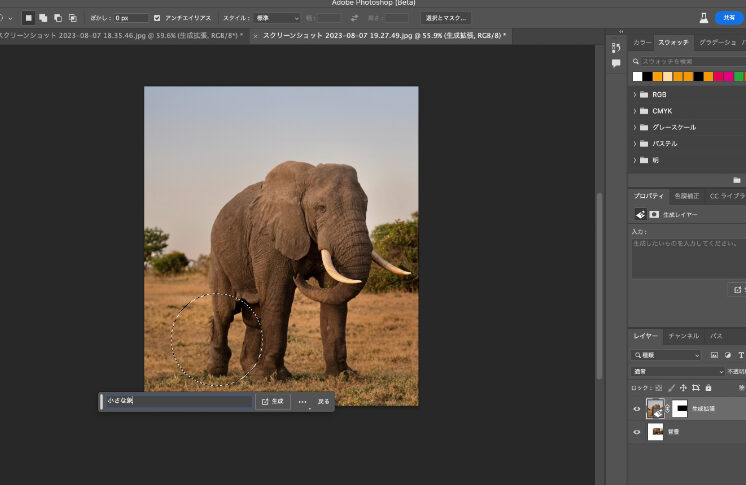
Task: Click the swap width and height icon
Action: (x=354, y=18)
